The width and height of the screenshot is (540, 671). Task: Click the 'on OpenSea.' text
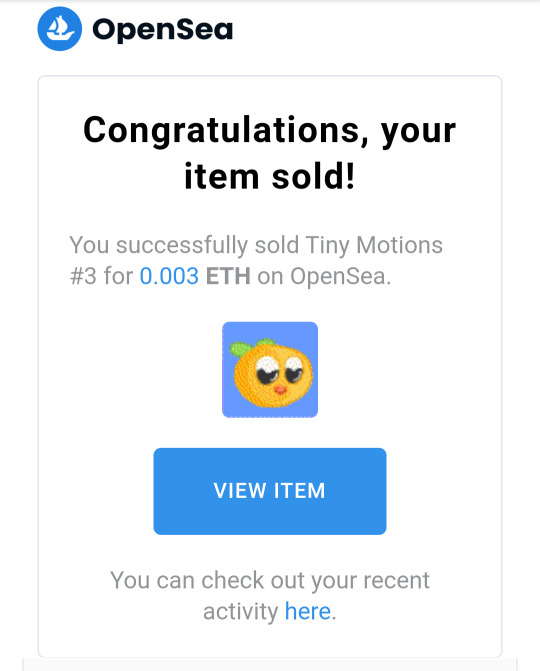tap(324, 276)
